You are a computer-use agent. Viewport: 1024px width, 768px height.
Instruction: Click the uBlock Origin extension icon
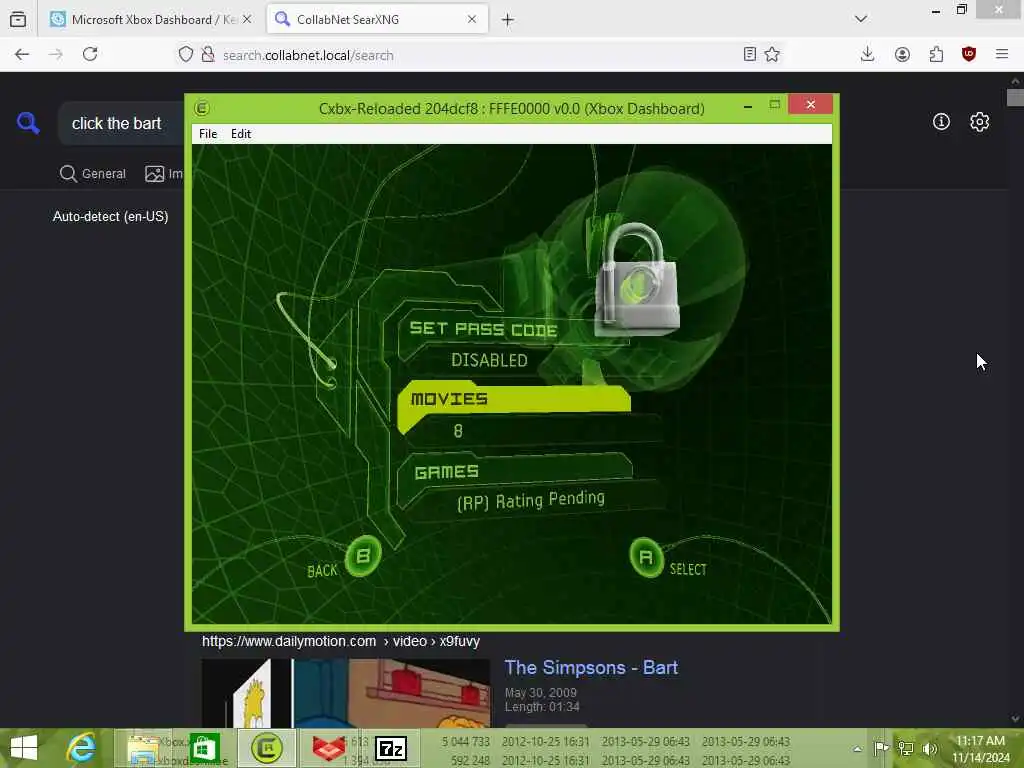pos(969,55)
